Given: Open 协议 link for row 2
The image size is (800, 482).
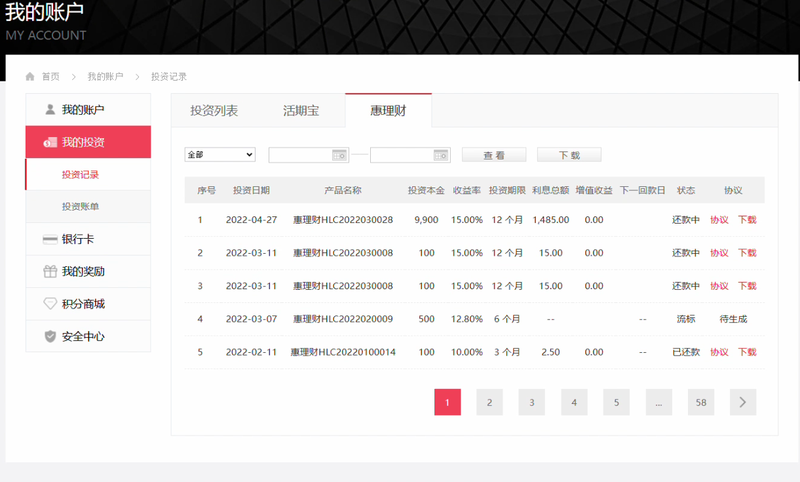Looking at the screenshot, I should coord(719,253).
